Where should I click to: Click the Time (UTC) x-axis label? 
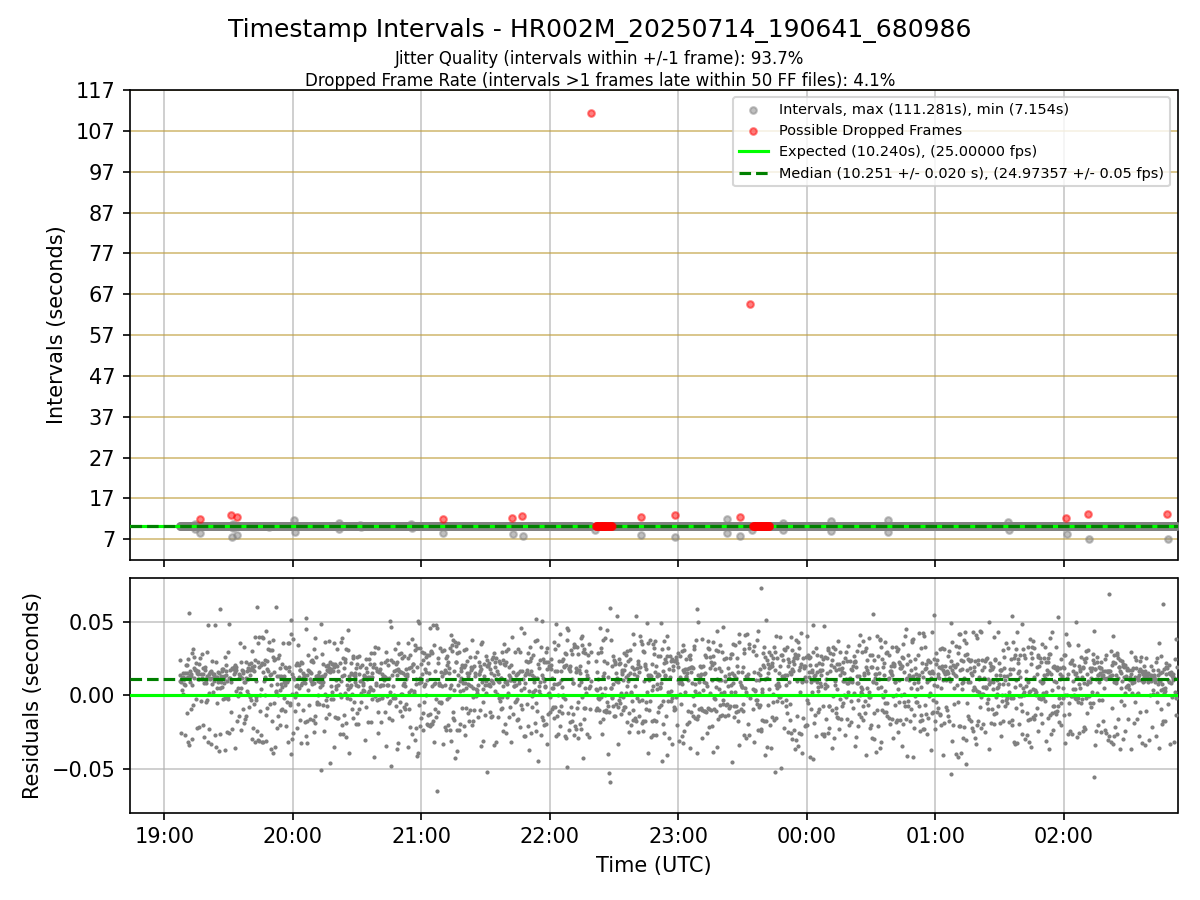click(x=653, y=865)
